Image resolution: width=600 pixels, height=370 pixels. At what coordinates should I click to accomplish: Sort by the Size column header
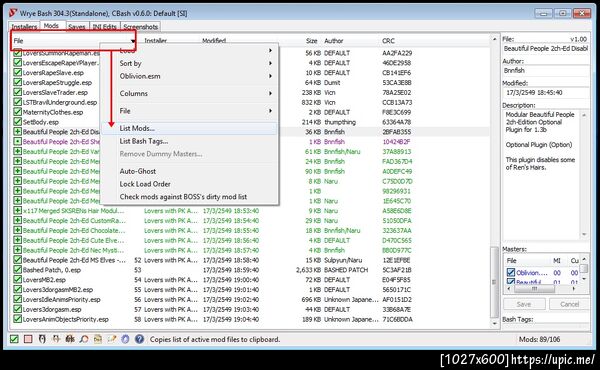tap(311, 41)
